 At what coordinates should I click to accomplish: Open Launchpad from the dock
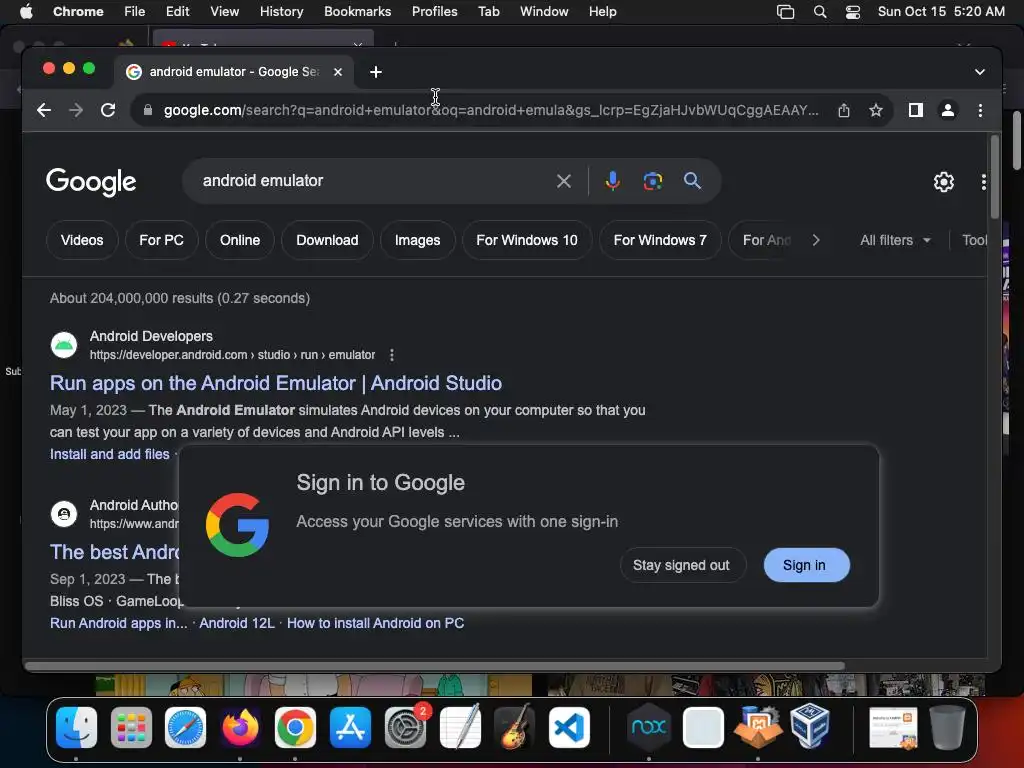point(131,727)
